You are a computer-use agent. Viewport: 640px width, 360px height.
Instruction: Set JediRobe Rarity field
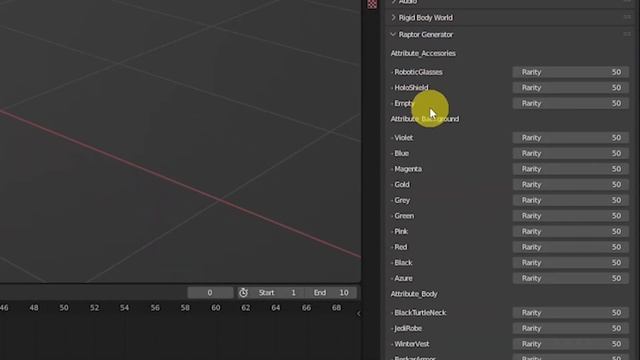571,328
